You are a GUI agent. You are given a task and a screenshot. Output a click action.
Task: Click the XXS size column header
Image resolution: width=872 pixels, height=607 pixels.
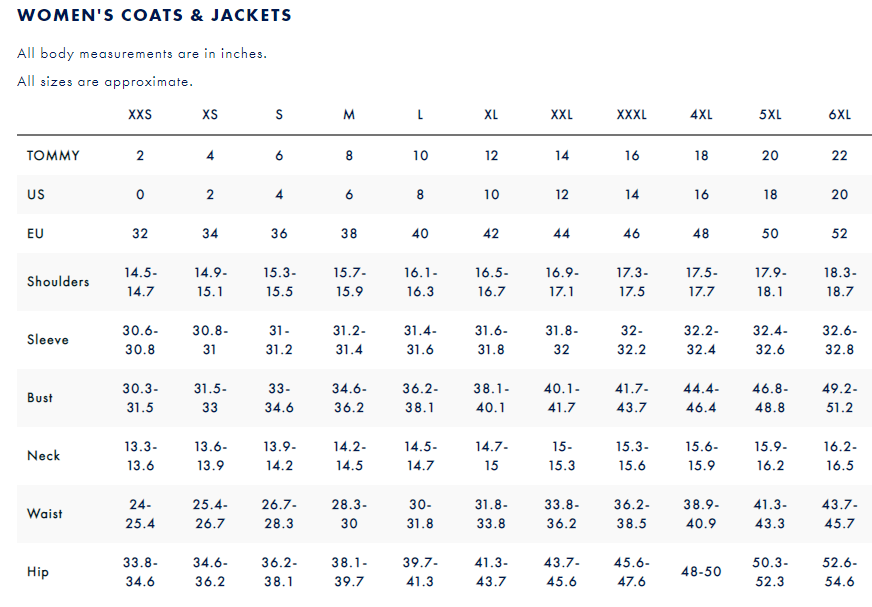click(140, 115)
